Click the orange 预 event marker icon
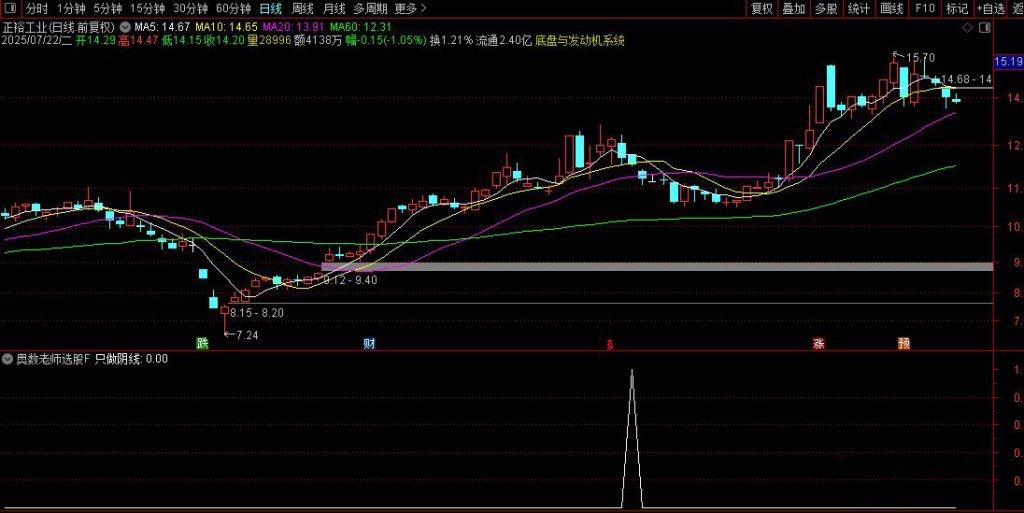Viewport: 1024px width, 513px height. [904, 343]
